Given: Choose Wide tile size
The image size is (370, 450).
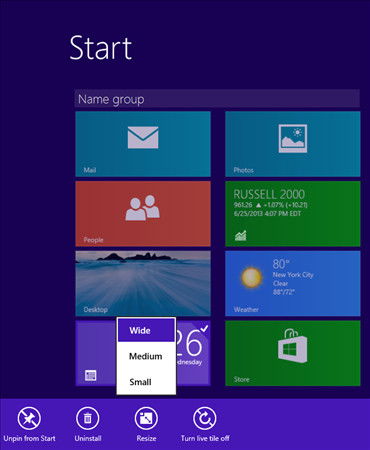Looking at the screenshot, I should pyautogui.click(x=146, y=330).
